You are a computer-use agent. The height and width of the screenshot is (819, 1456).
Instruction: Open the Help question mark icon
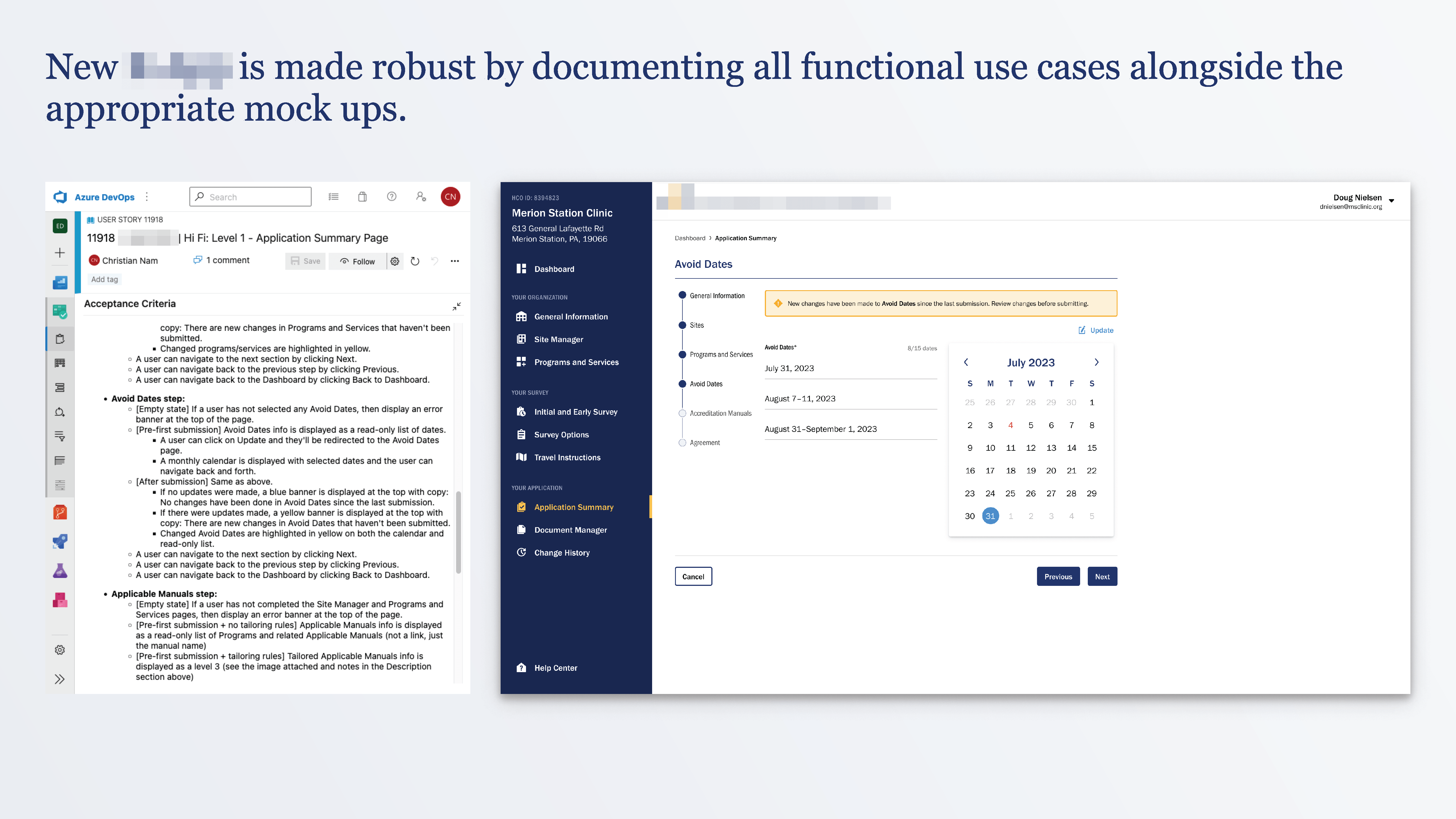(392, 197)
